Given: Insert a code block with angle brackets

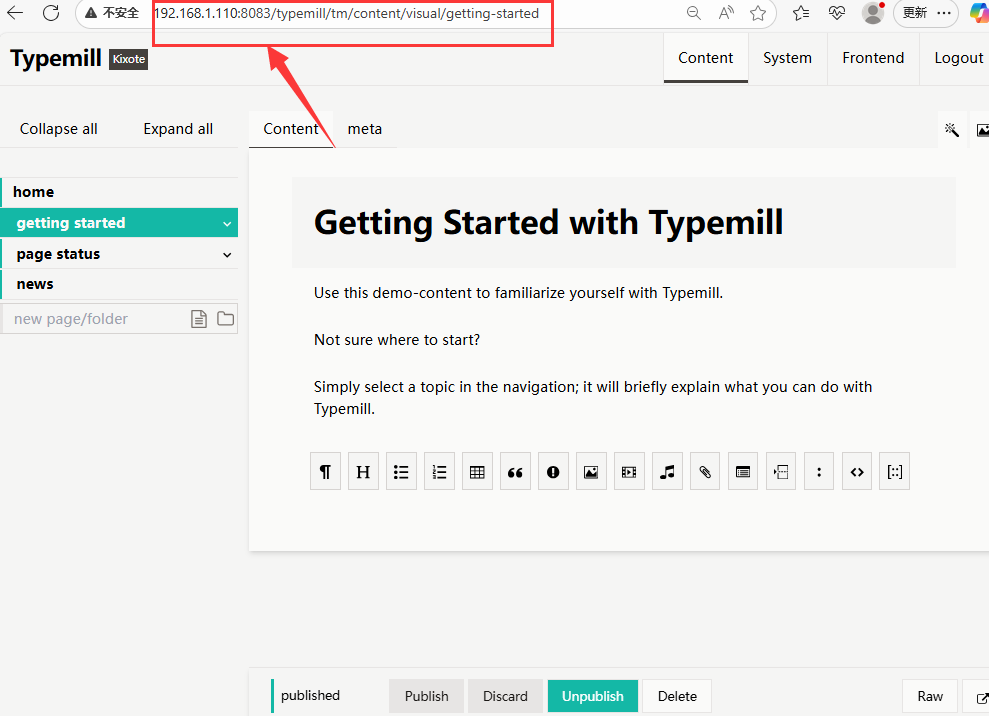Looking at the screenshot, I should (857, 471).
